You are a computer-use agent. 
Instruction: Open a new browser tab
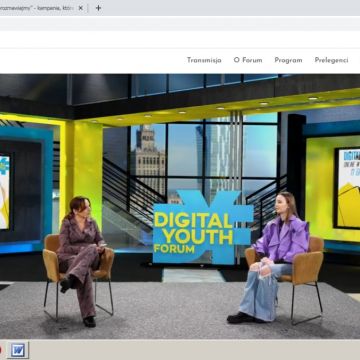click(x=98, y=8)
